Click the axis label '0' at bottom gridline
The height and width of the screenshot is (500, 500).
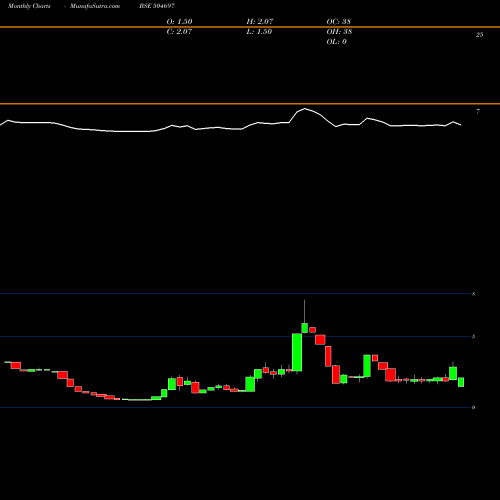tap(473, 407)
